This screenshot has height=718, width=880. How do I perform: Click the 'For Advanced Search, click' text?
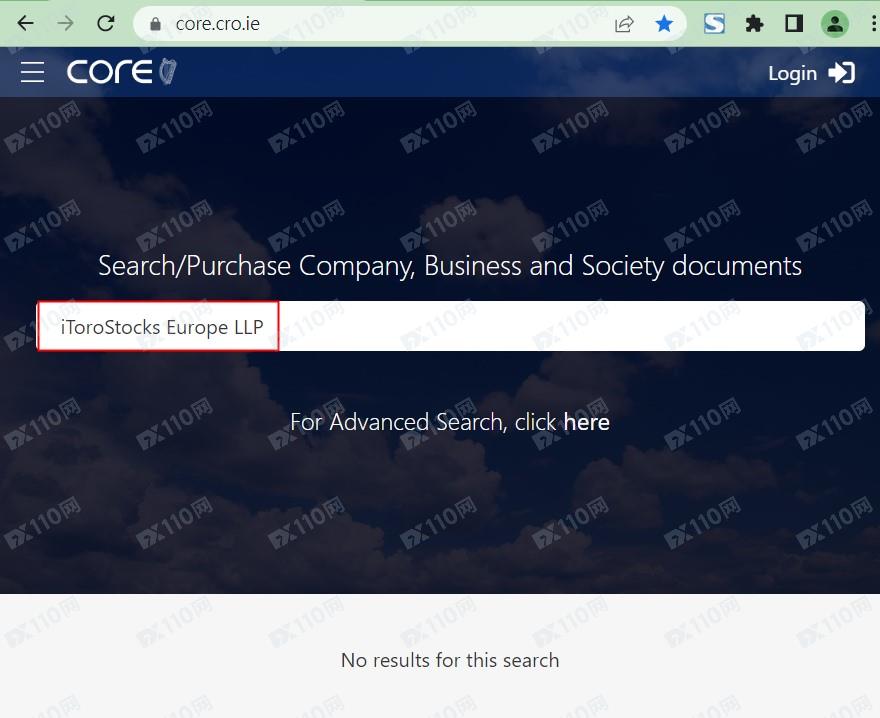(x=424, y=422)
